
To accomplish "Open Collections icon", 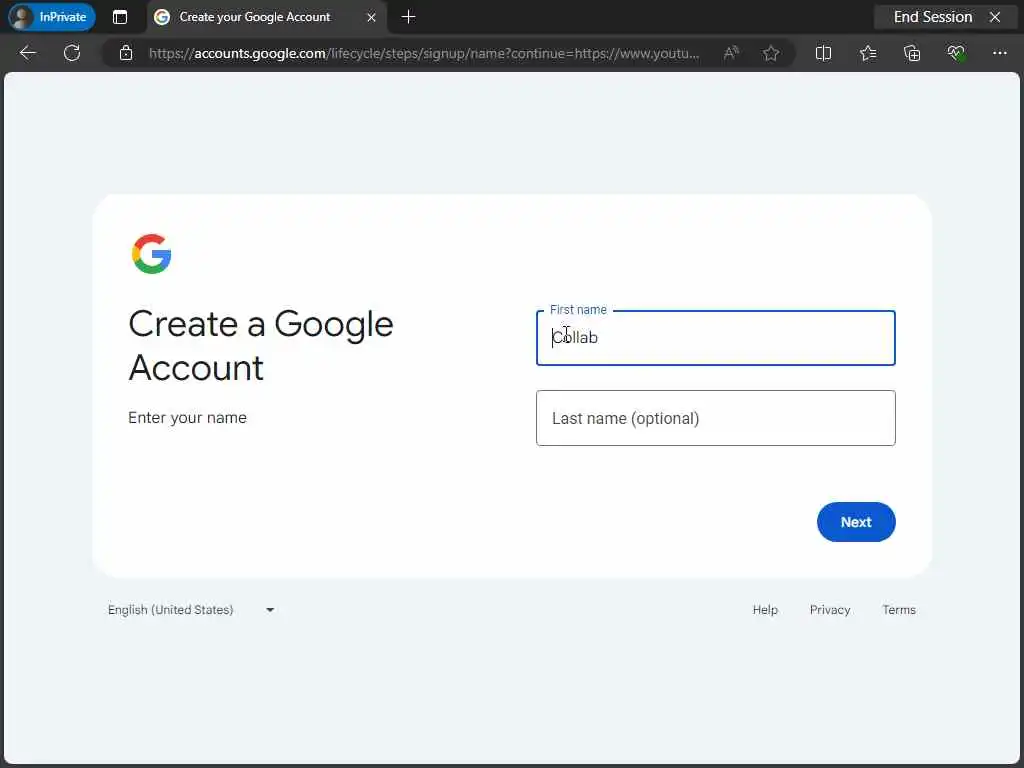I will (x=912, y=53).
